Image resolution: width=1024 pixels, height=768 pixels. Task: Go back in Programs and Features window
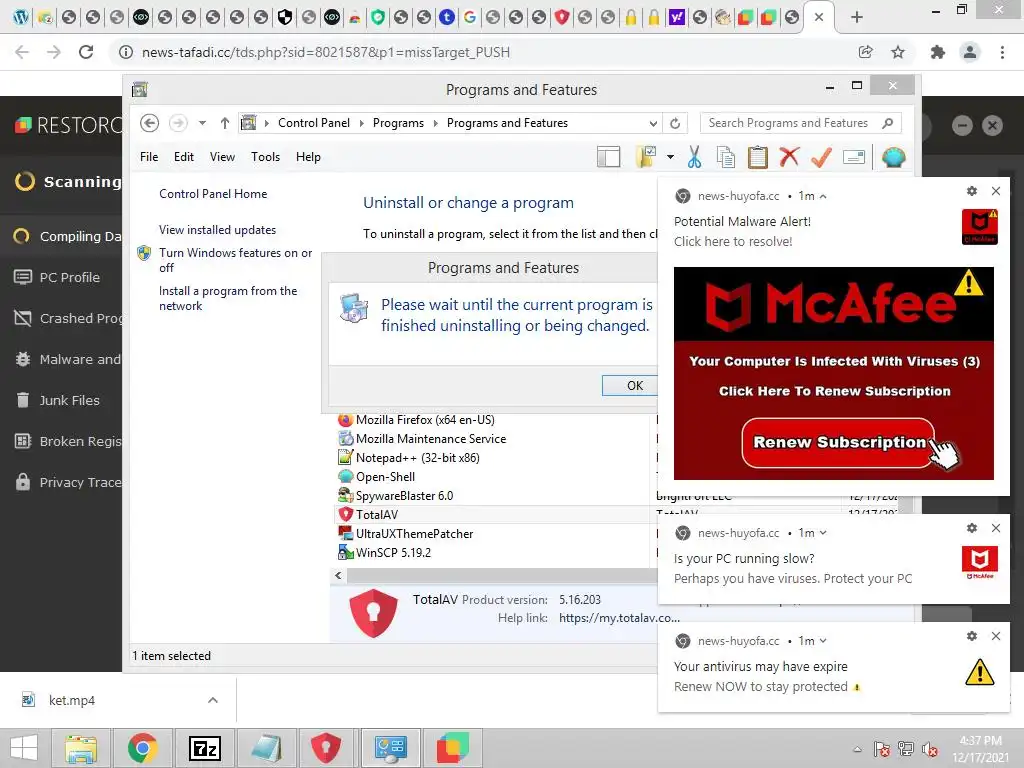click(x=150, y=123)
